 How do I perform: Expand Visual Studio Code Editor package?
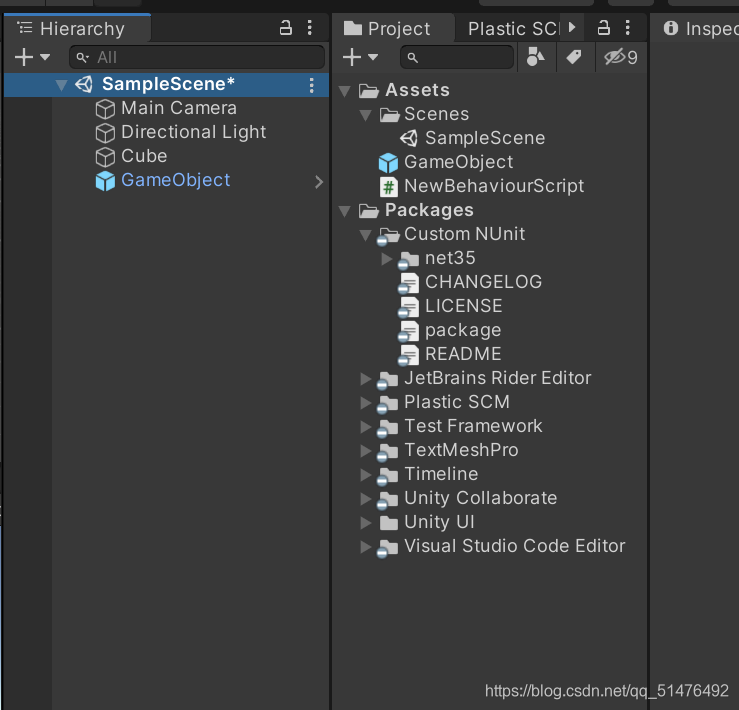pyautogui.click(x=366, y=547)
